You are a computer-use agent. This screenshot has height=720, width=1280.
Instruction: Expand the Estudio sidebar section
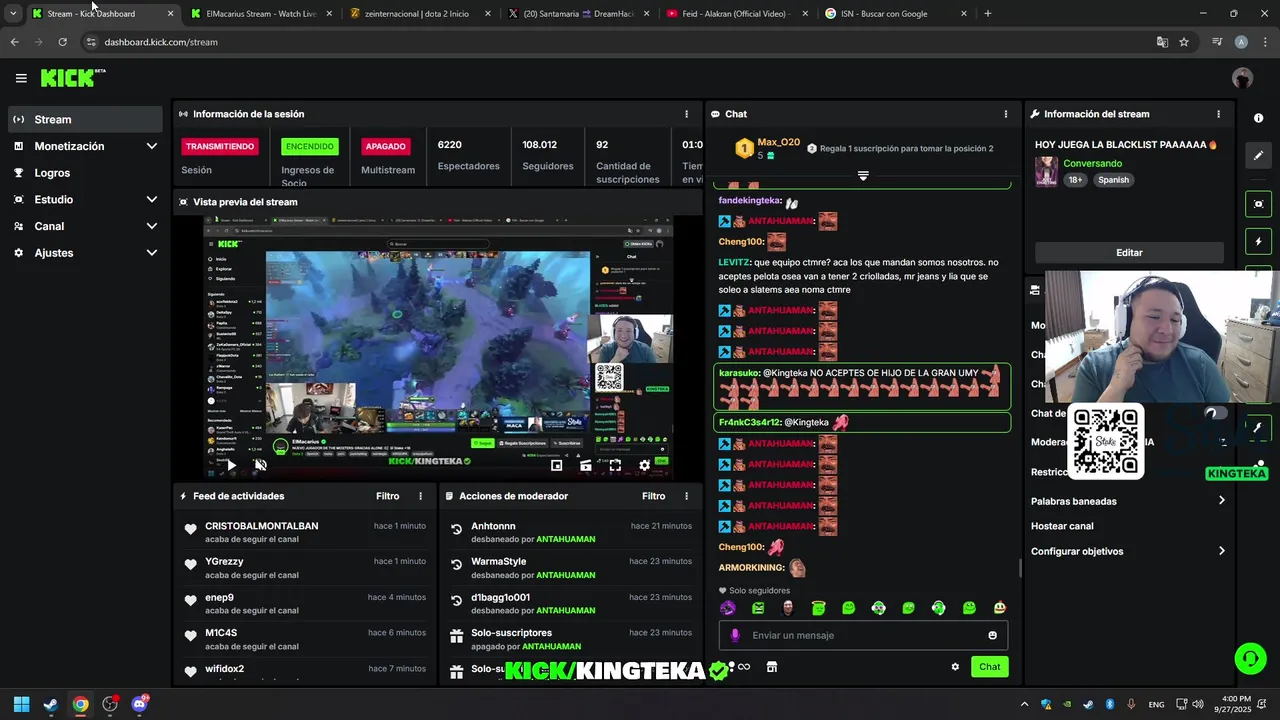[152, 199]
